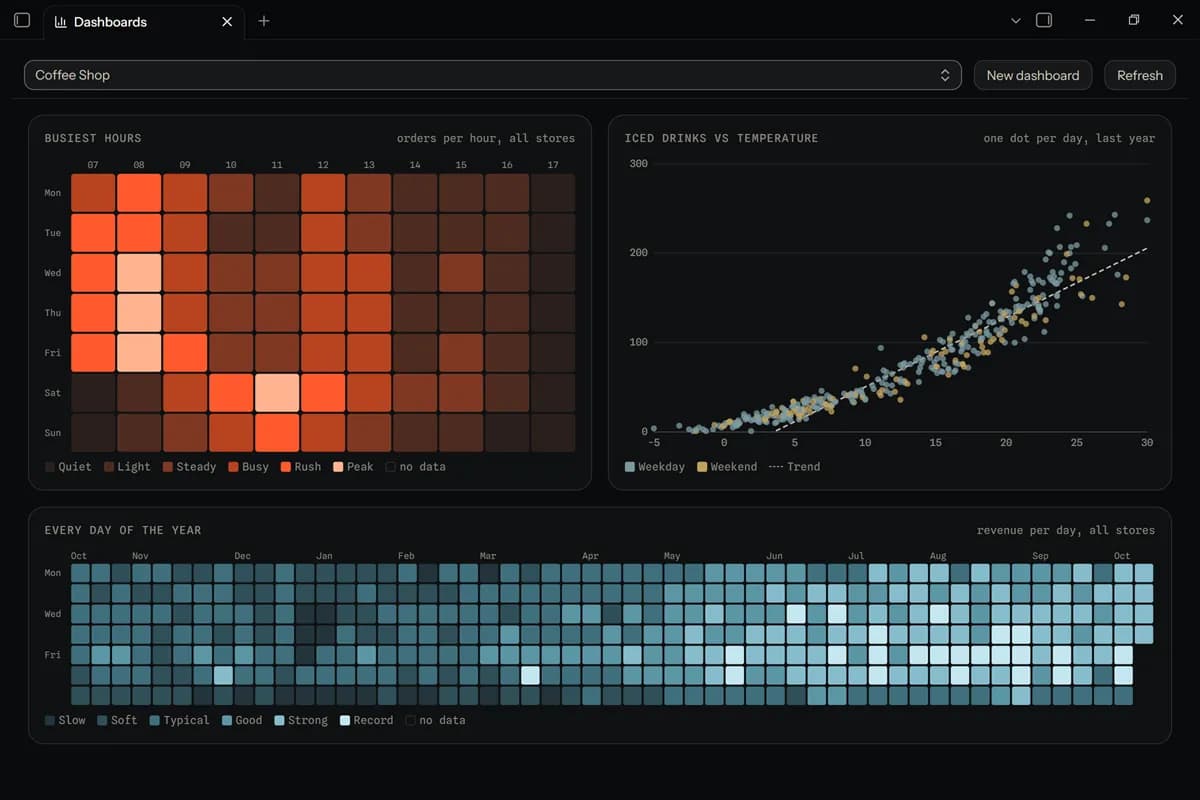Open the Coffee Shop dashboard selector

492,75
